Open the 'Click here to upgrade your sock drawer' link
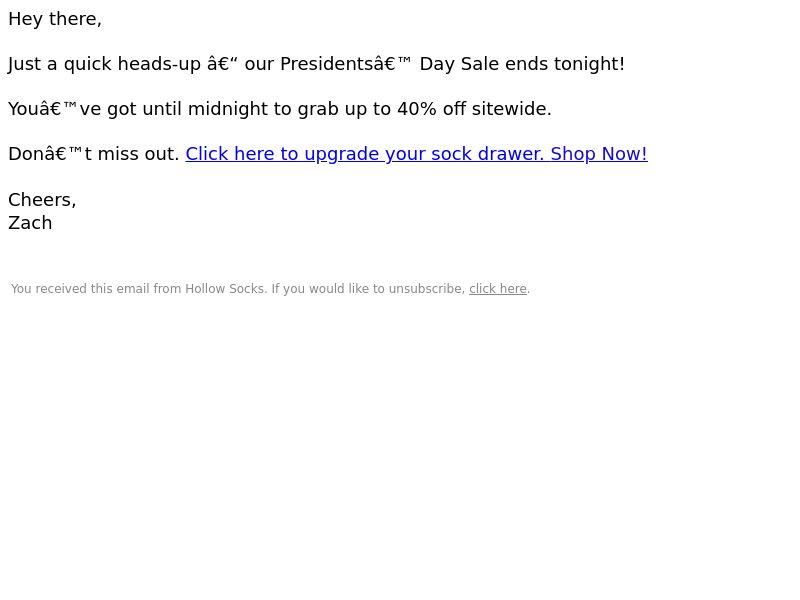Screen dimensions: 800x600 (416, 154)
